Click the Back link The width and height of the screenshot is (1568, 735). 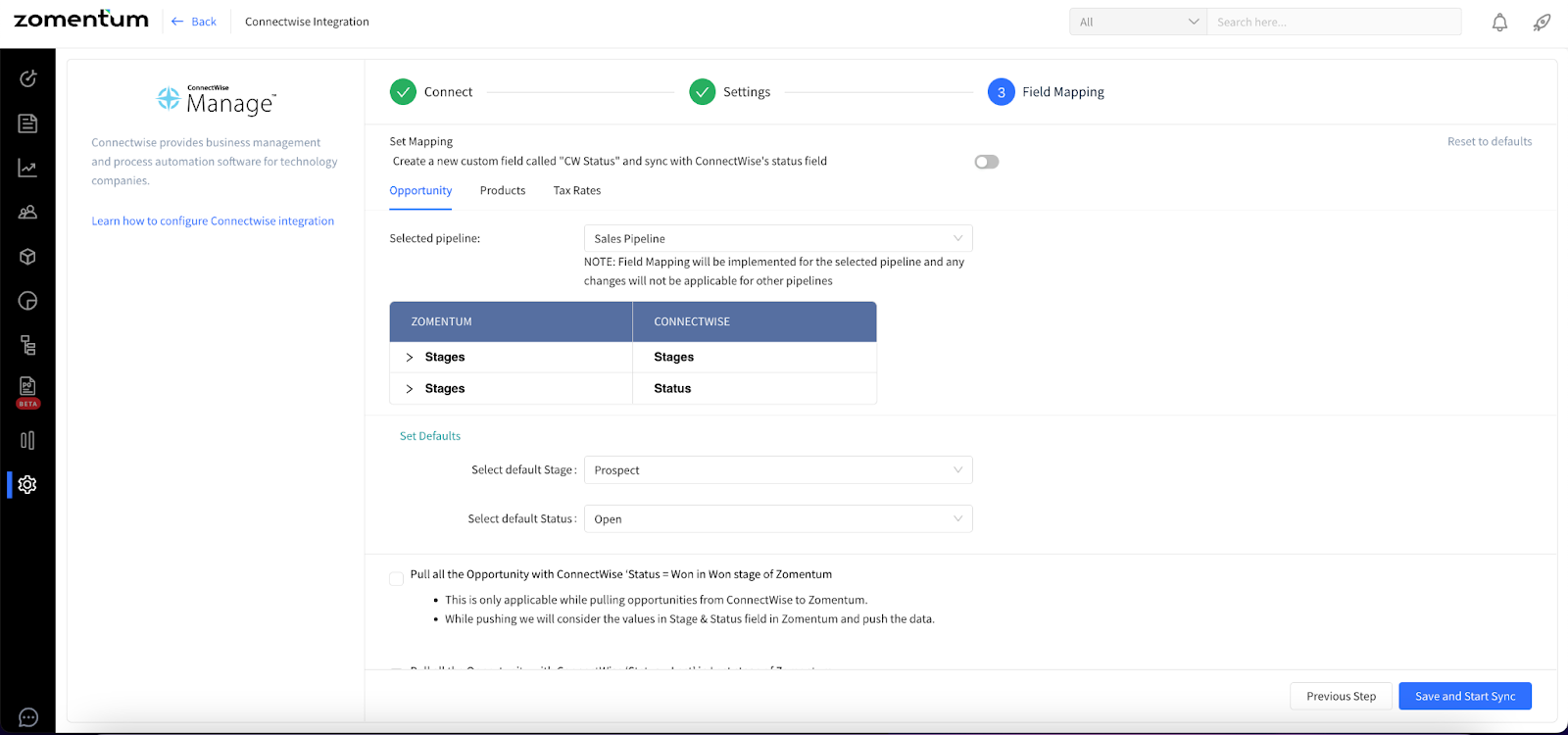click(x=194, y=22)
